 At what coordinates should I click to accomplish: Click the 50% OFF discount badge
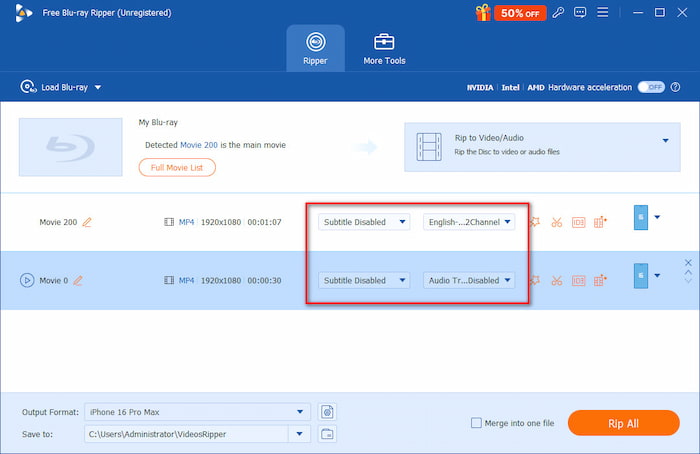[520, 13]
